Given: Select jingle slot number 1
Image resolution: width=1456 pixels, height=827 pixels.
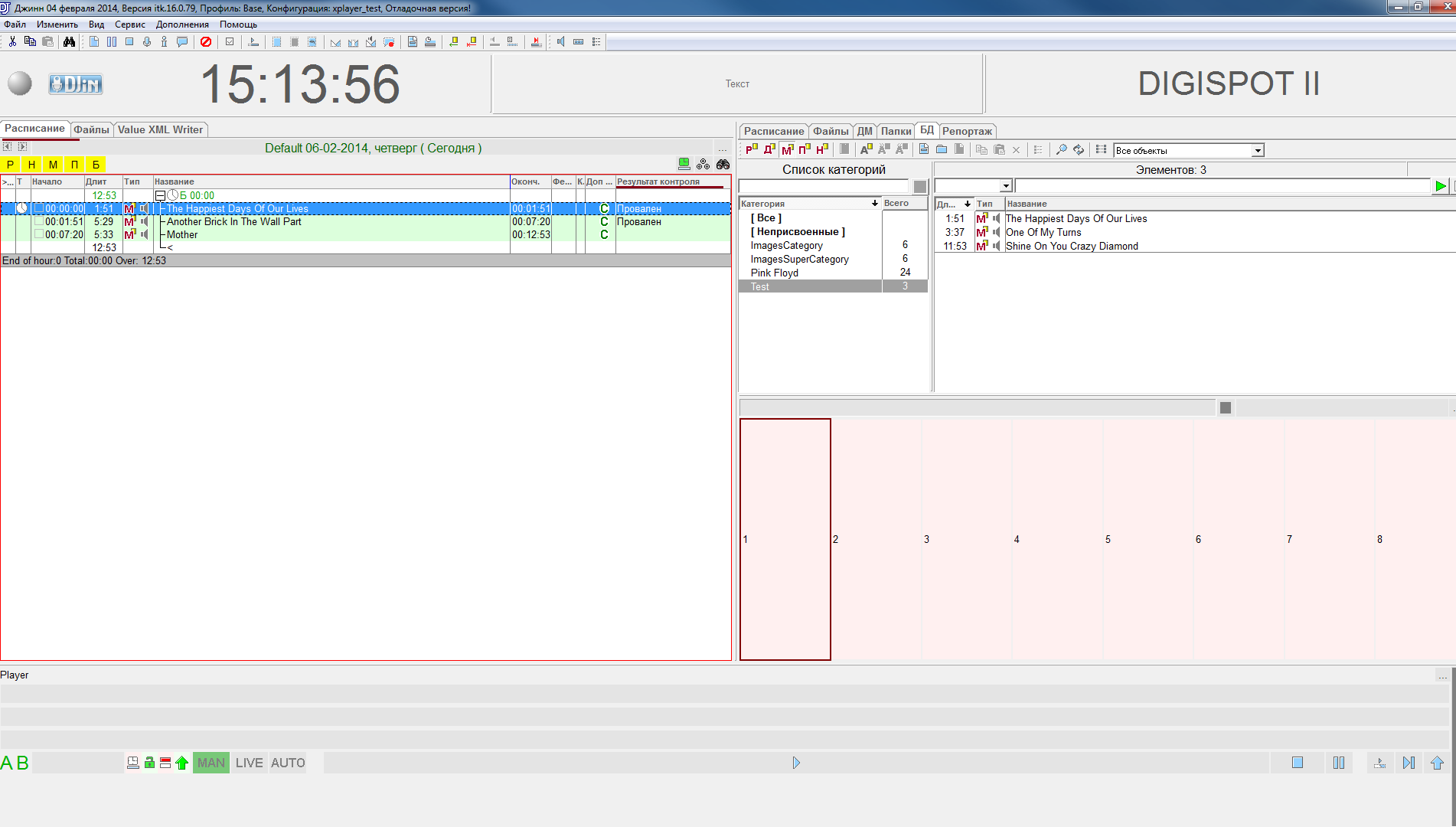Looking at the screenshot, I should [785, 539].
